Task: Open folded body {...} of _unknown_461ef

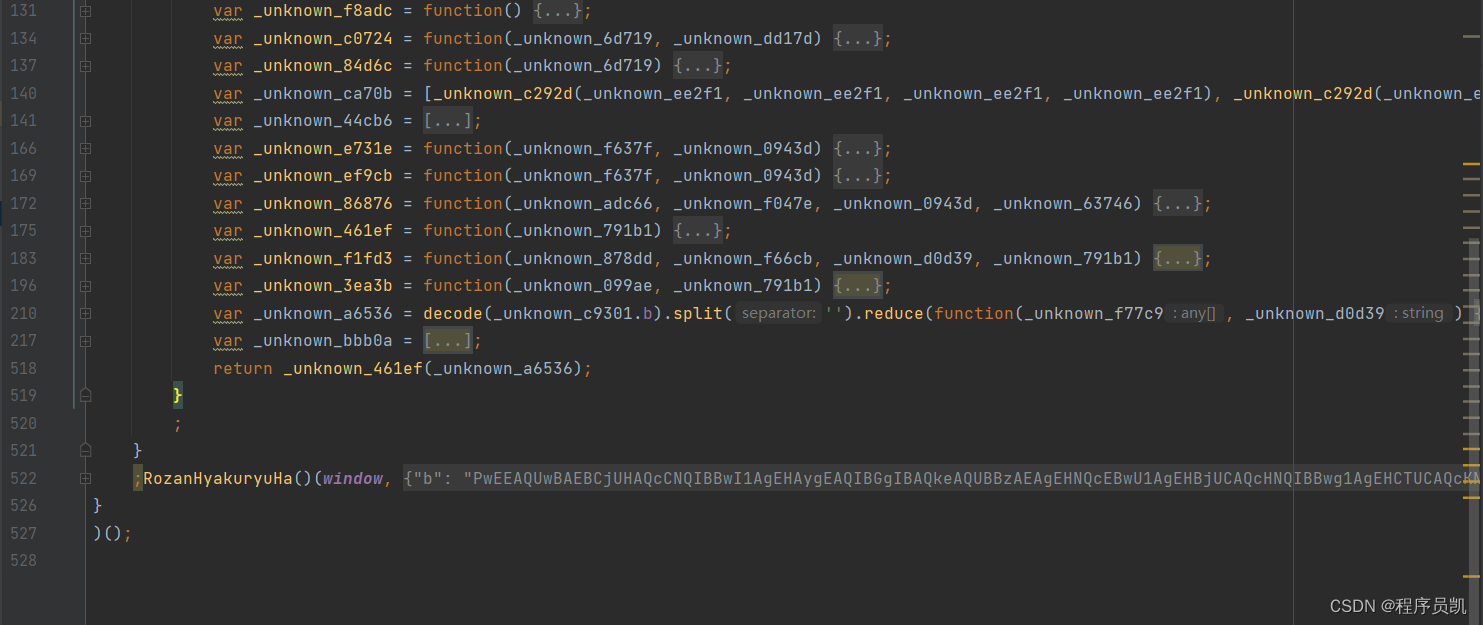Action: point(698,231)
